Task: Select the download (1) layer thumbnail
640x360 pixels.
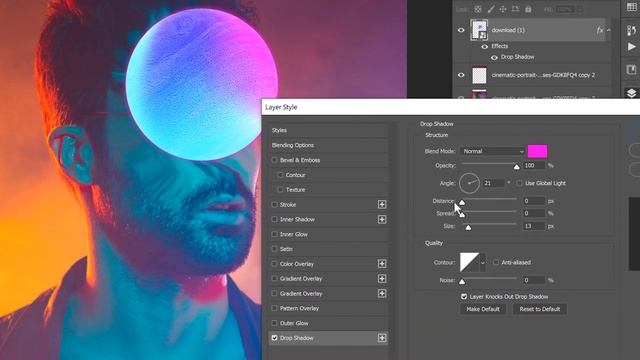Action: point(479,30)
